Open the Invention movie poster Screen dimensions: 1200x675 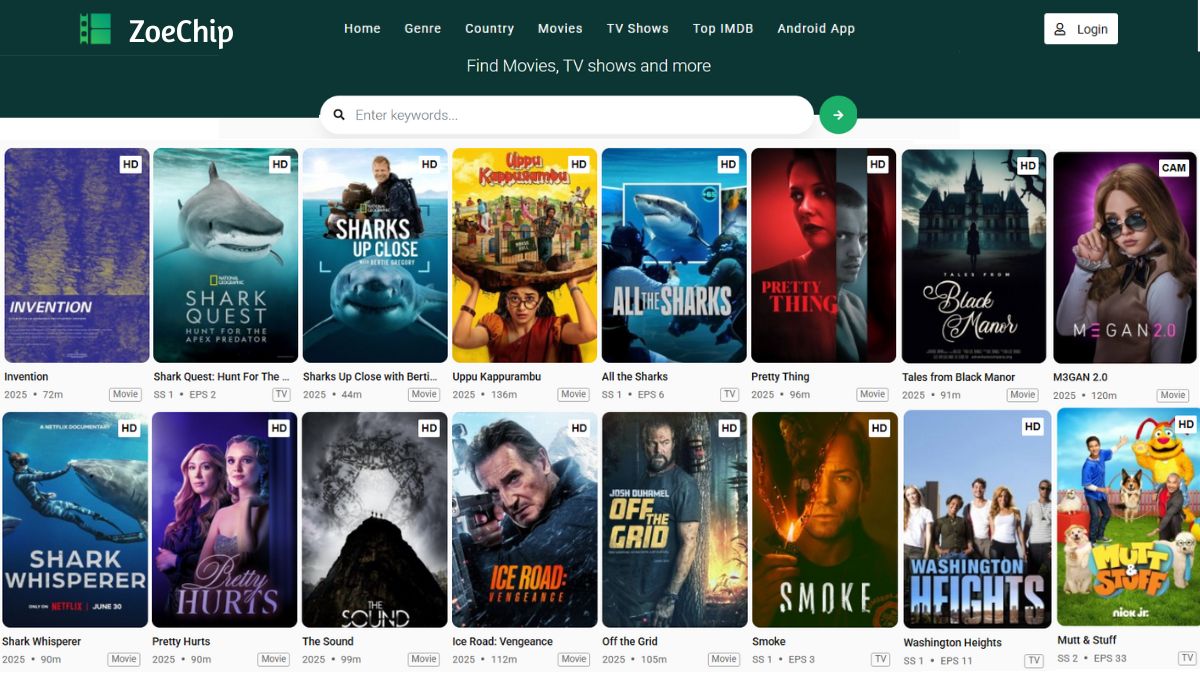(77, 255)
